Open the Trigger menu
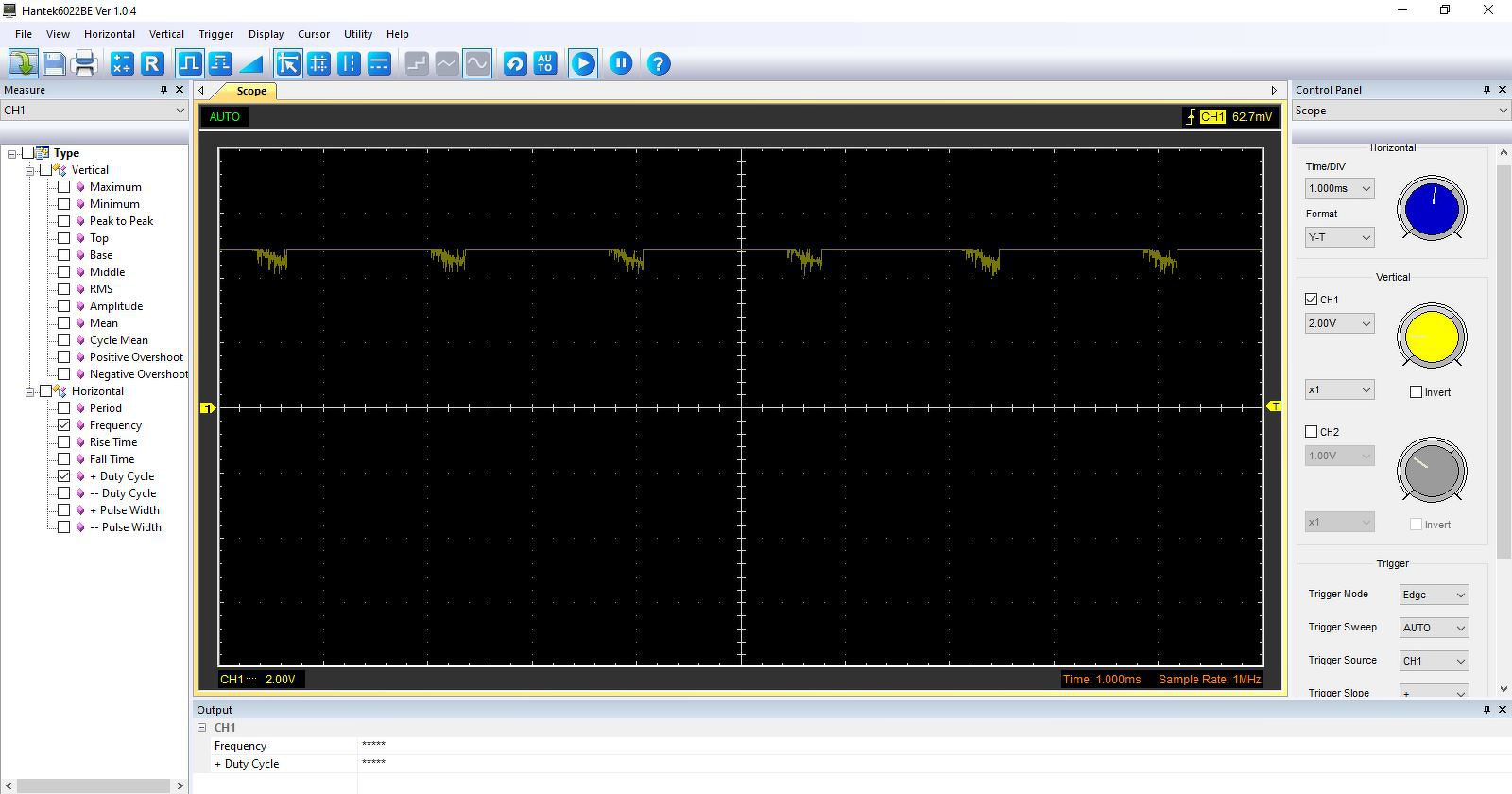 pyautogui.click(x=216, y=34)
